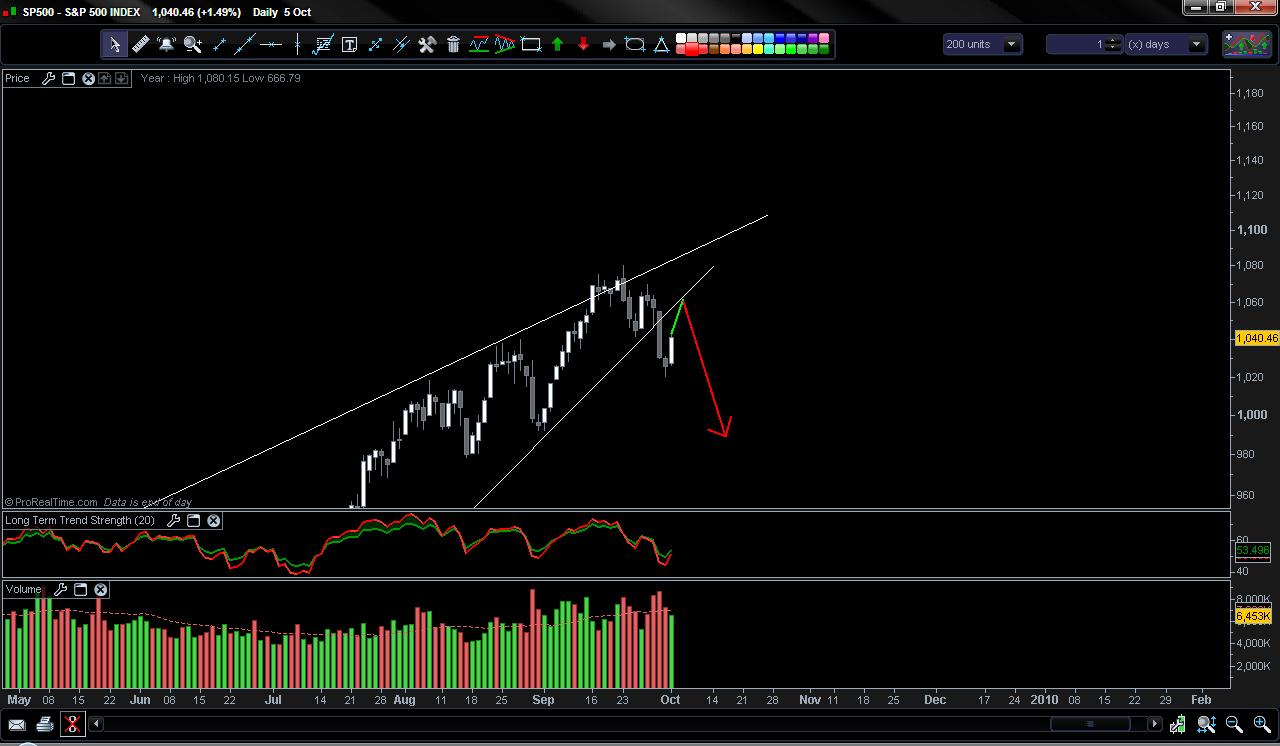Select the rectangle drawing tool

[x=531, y=44]
